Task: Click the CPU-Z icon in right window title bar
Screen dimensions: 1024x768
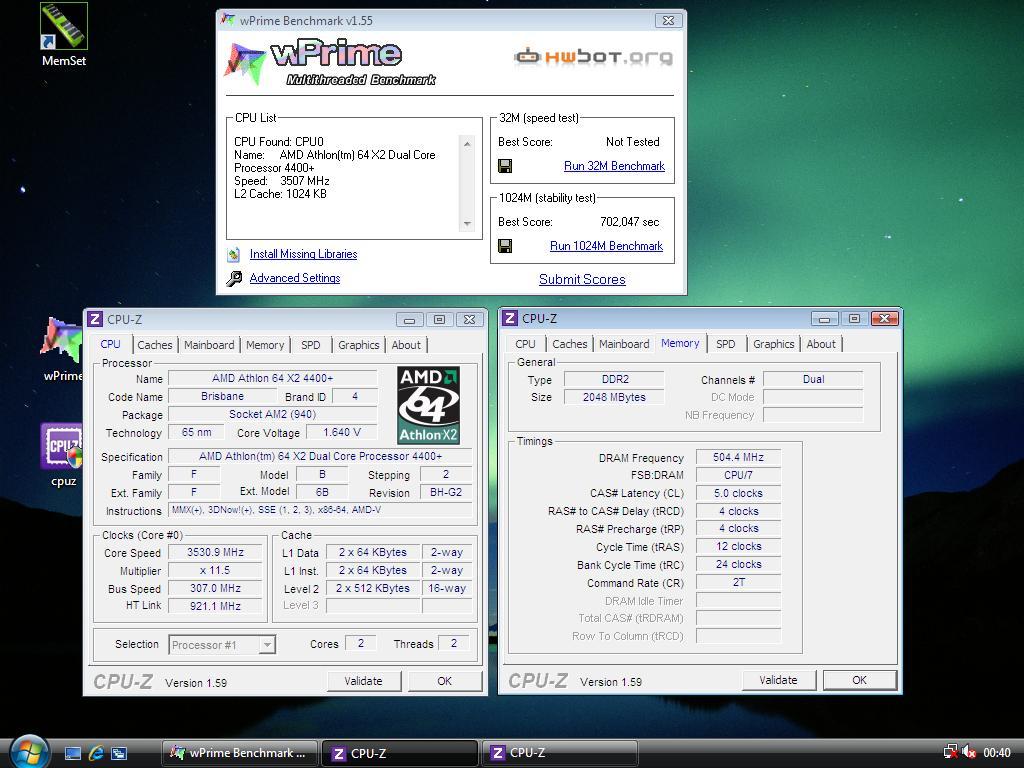Action: pyautogui.click(x=510, y=318)
